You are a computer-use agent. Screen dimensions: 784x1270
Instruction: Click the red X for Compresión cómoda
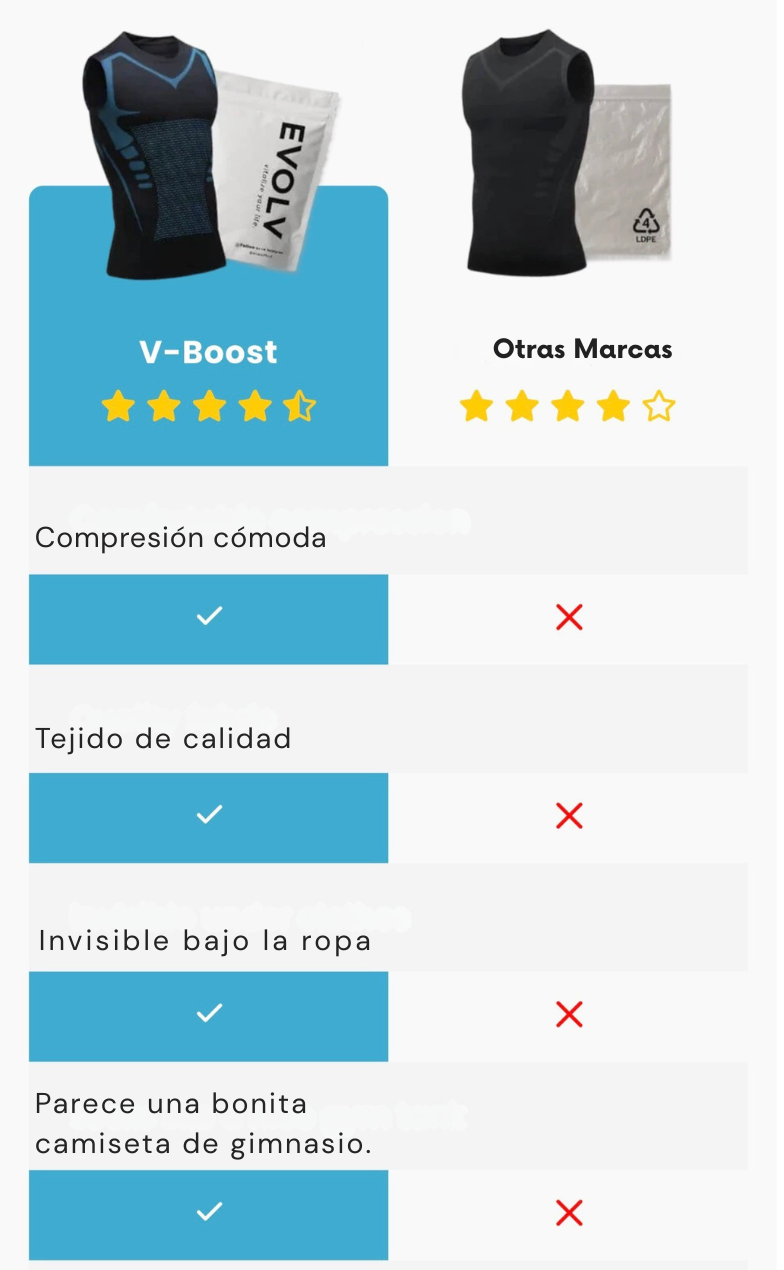[x=569, y=618]
